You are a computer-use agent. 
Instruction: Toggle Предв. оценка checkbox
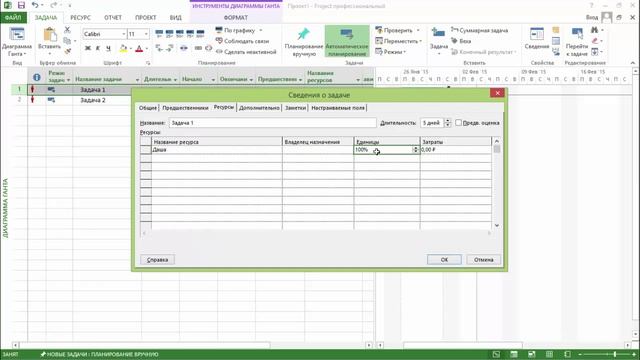pos(458,122)
